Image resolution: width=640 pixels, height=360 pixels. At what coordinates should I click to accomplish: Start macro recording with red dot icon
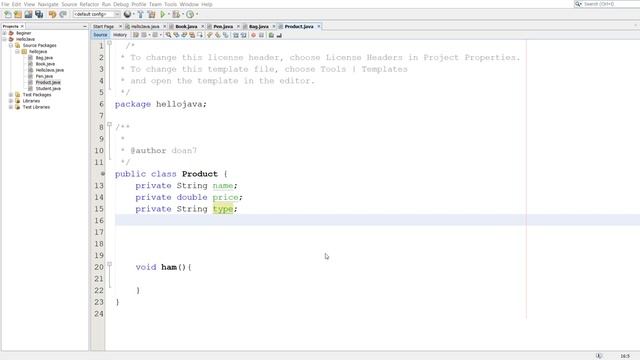click(253, 35)
